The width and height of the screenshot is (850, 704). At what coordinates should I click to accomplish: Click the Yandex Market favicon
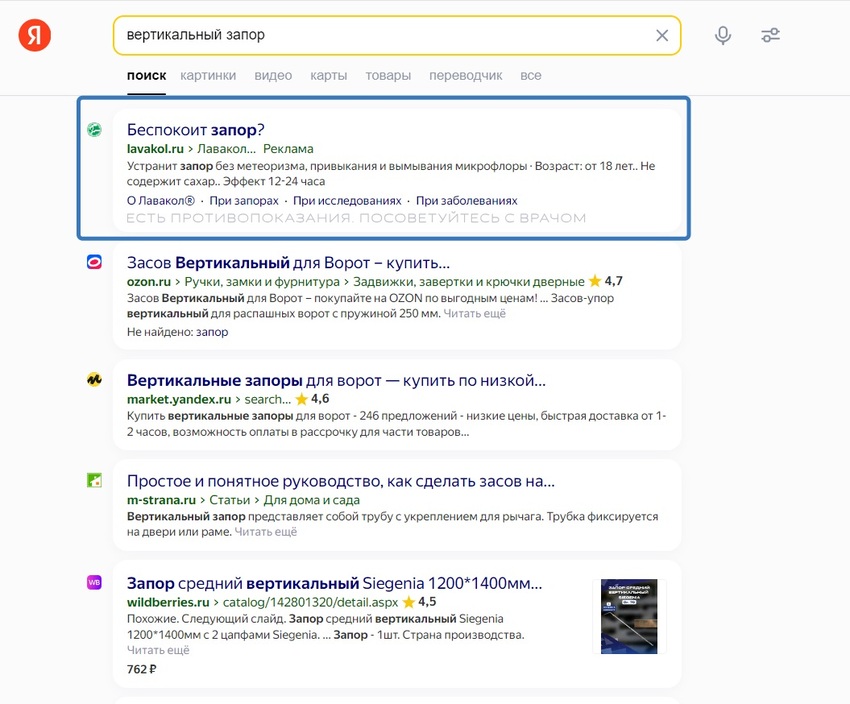click(95, 382)
